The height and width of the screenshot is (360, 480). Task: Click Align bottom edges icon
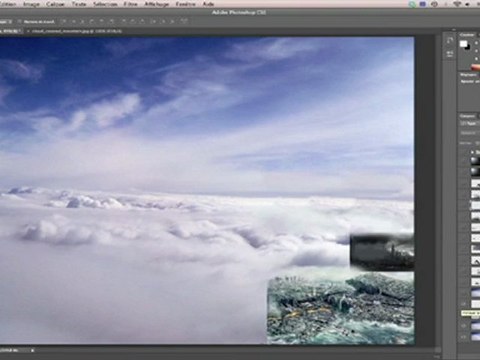pos(83,21)
